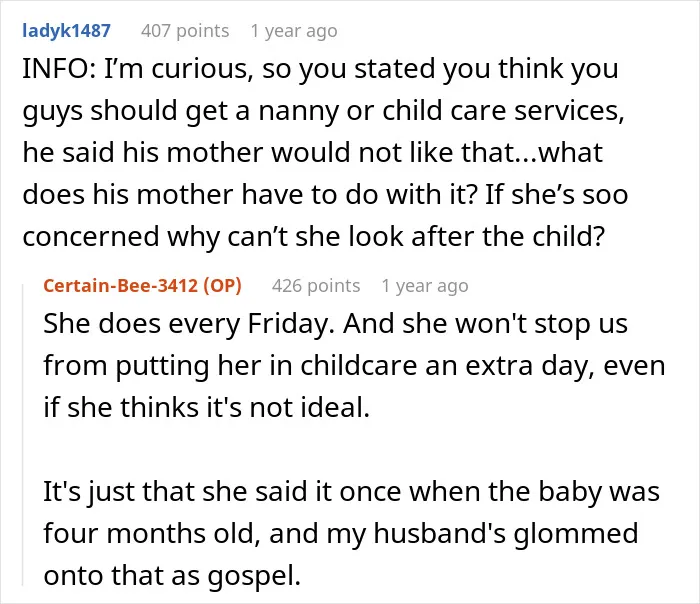
Task: Click the line starting 'It's just that she said'
Action: click(351, 492)
